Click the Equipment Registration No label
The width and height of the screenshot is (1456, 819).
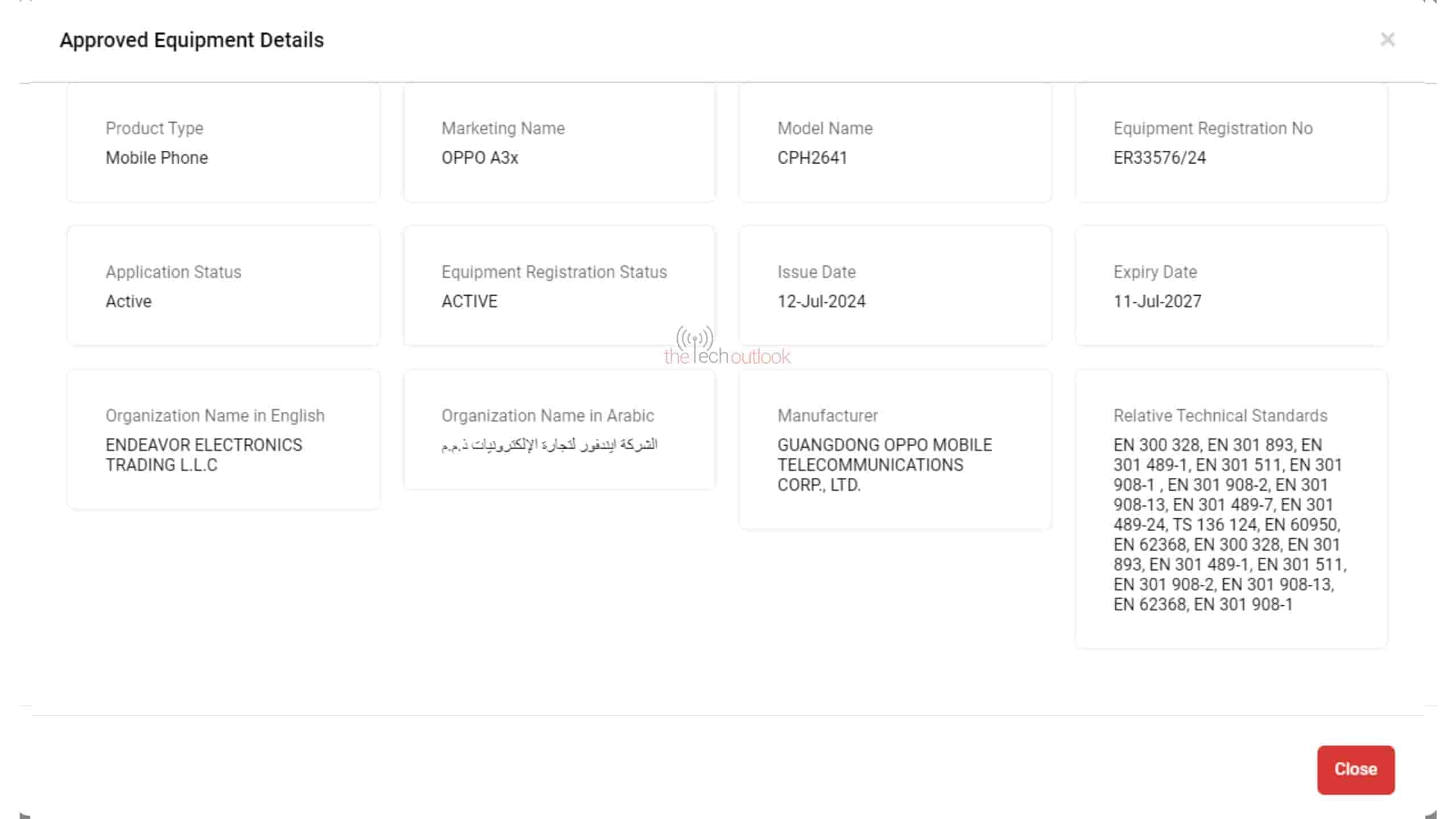[1213, 129]
